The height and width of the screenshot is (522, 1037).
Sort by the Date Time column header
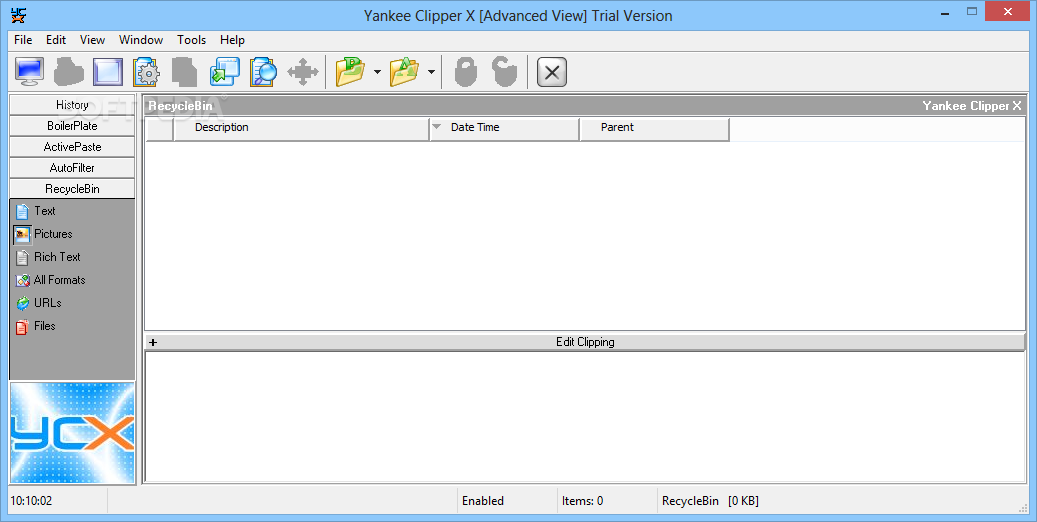click(505, 129)
